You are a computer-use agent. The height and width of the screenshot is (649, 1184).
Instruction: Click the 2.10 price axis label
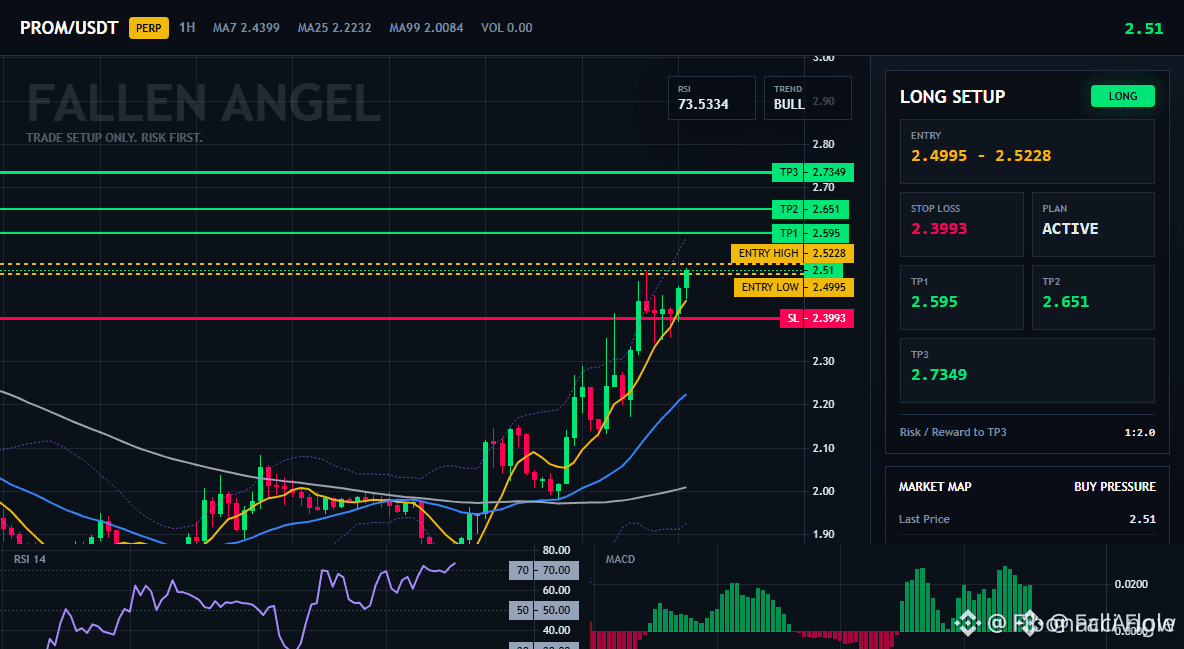coord(823,448)
